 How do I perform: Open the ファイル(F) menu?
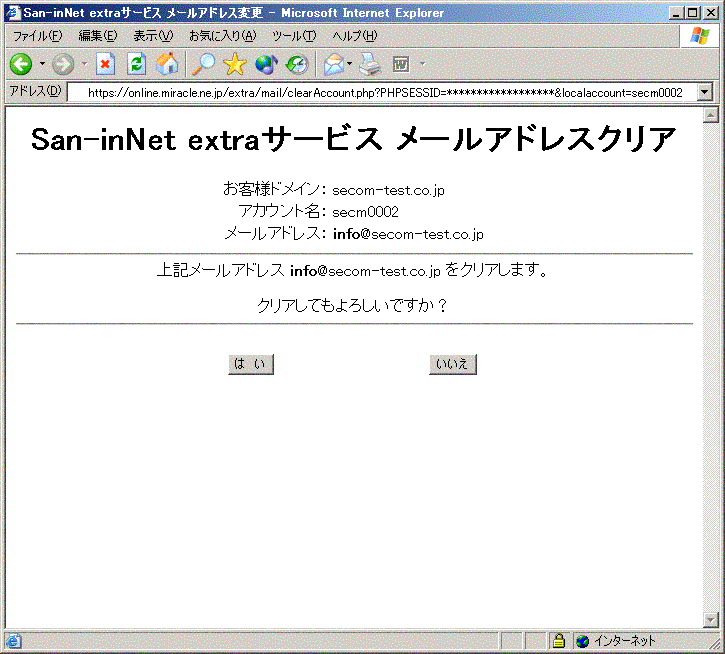[x=37, y=35]
